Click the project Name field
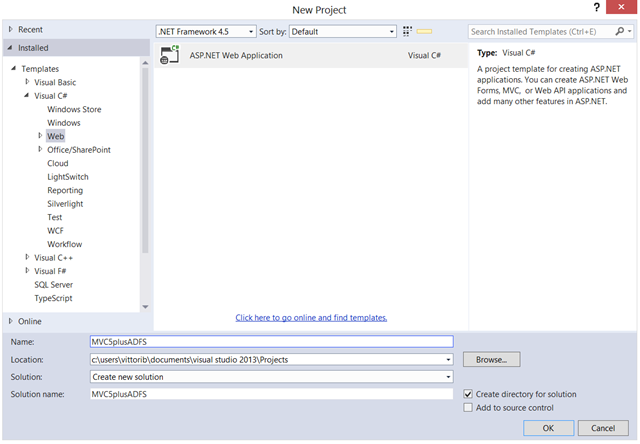Image resolution: width=640 pixels, height=444 pixels. pyautogui.click(x=271, y=342)
